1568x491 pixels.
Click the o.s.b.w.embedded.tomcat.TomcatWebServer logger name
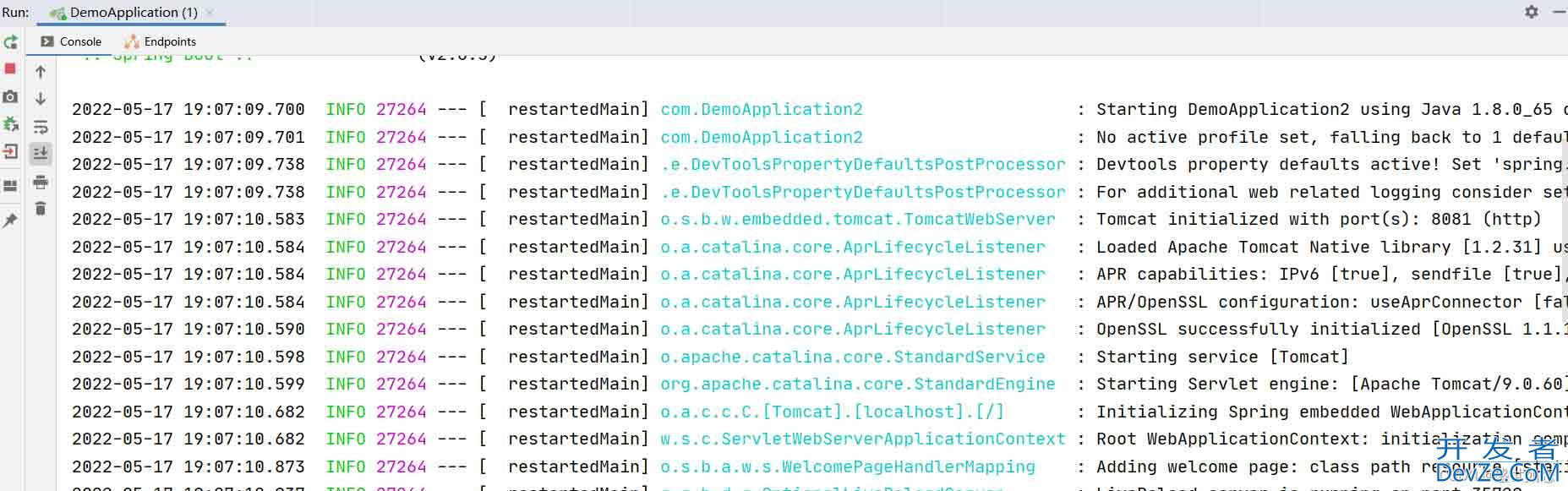(x=858, y=219)
